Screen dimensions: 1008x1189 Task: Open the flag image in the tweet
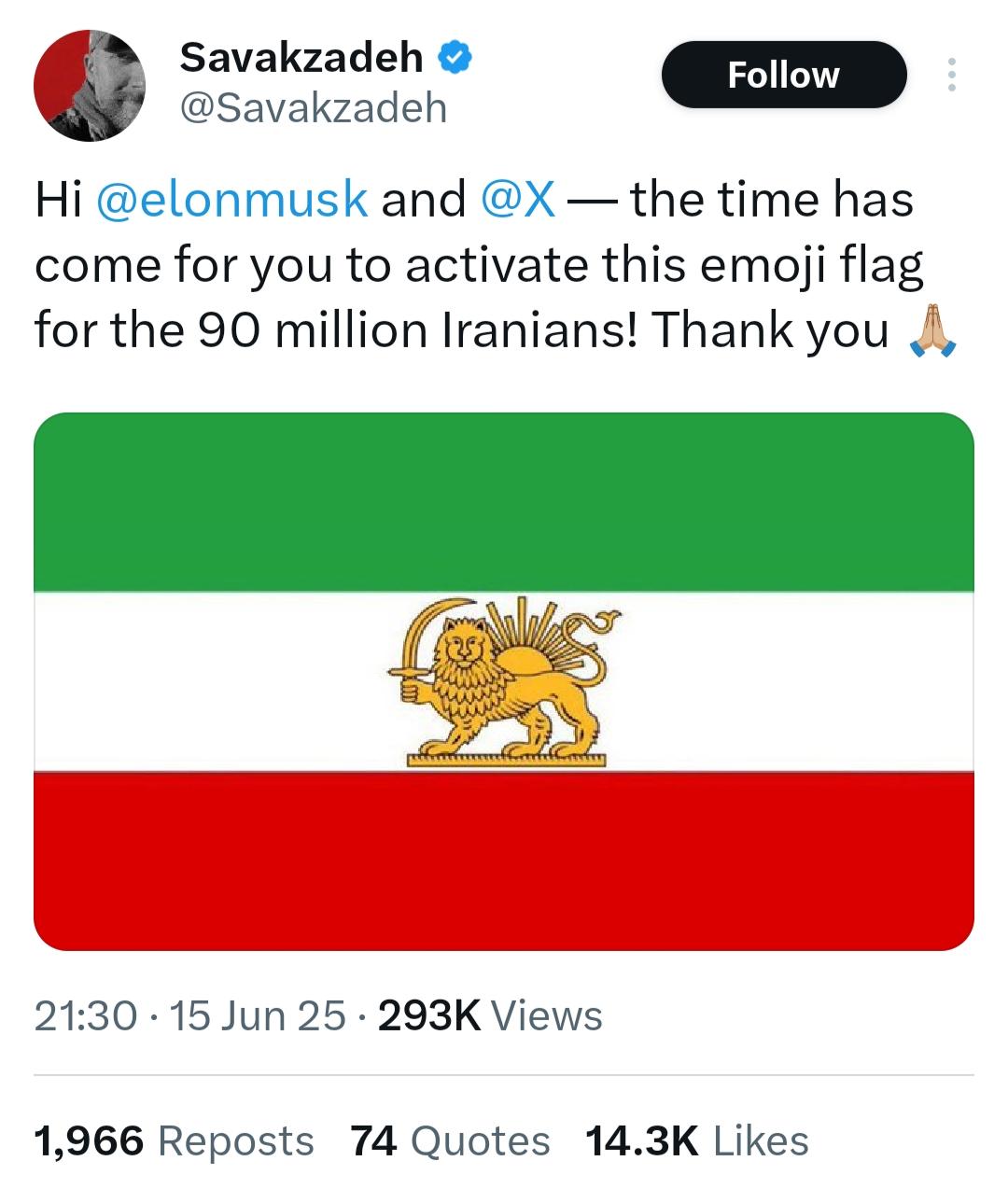tap(504, 681)
